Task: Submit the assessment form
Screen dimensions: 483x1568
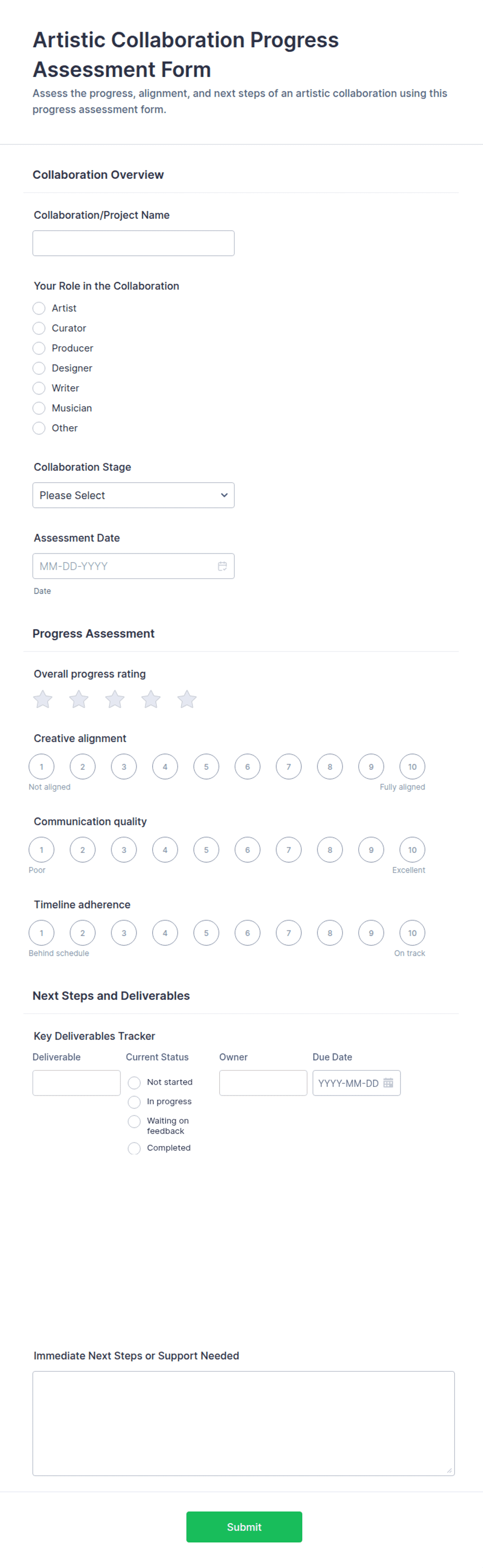Action: click(244, 1526)
